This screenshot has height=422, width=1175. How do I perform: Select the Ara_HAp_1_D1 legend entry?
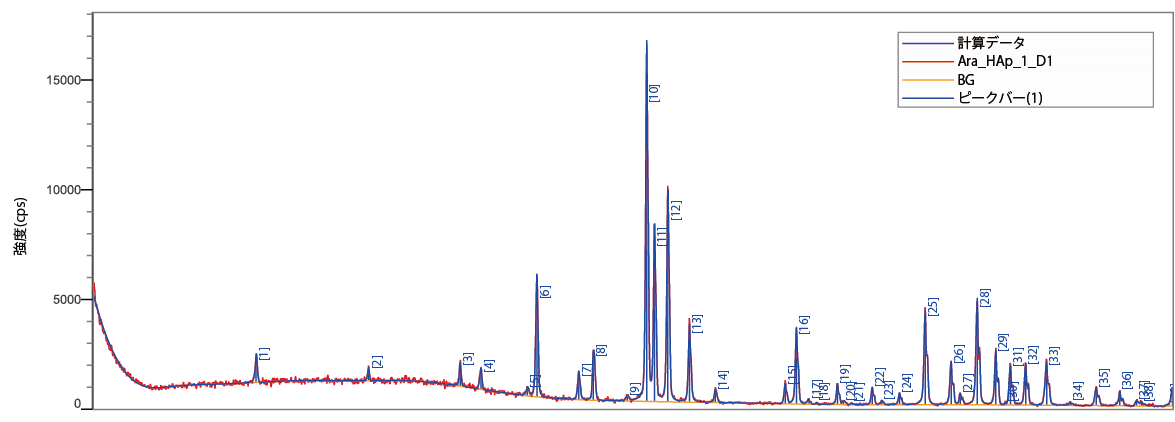tap(1004, 61)
